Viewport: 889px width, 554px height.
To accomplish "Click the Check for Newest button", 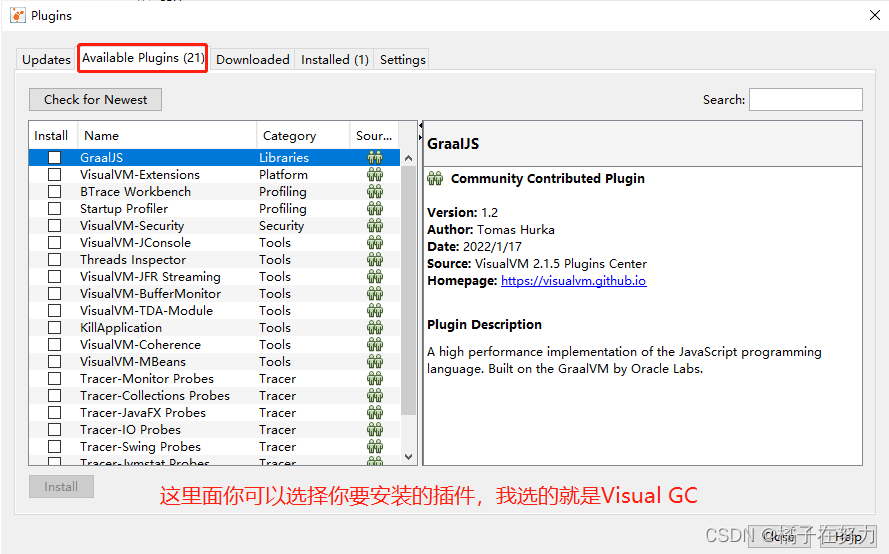I will 95,100.
